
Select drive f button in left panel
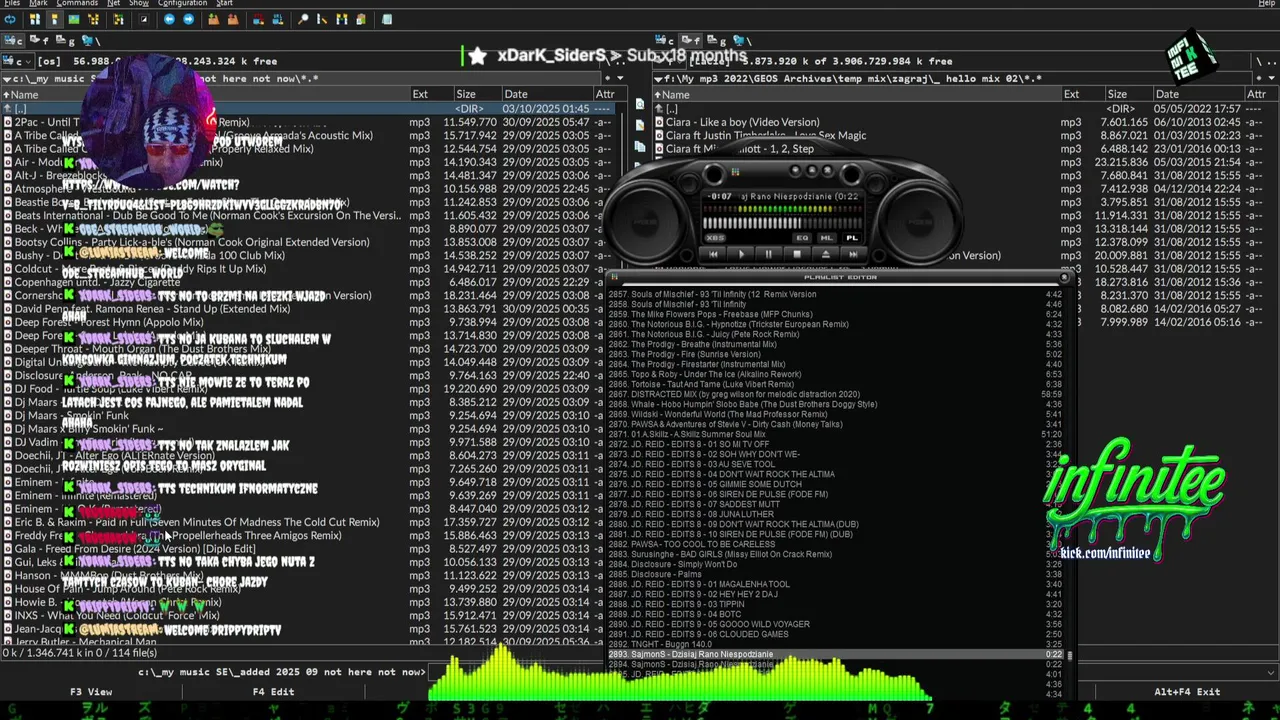pyautogui.click(x=39, y=41)
